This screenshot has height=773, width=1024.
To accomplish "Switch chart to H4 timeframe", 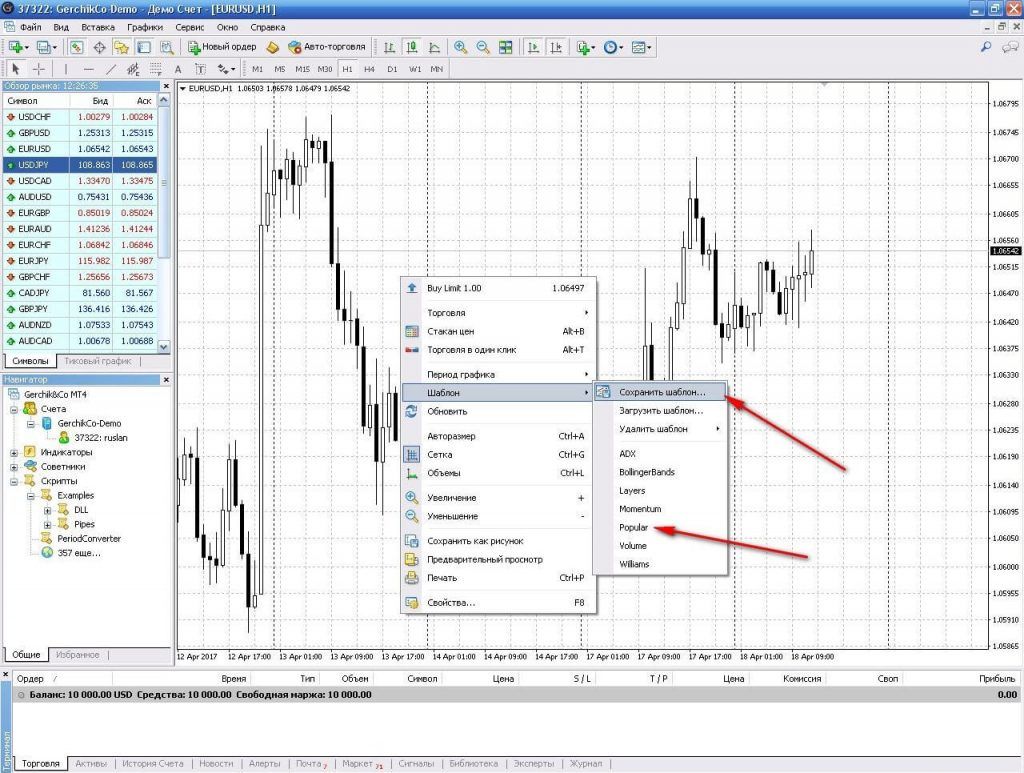I will coord(369,69).
